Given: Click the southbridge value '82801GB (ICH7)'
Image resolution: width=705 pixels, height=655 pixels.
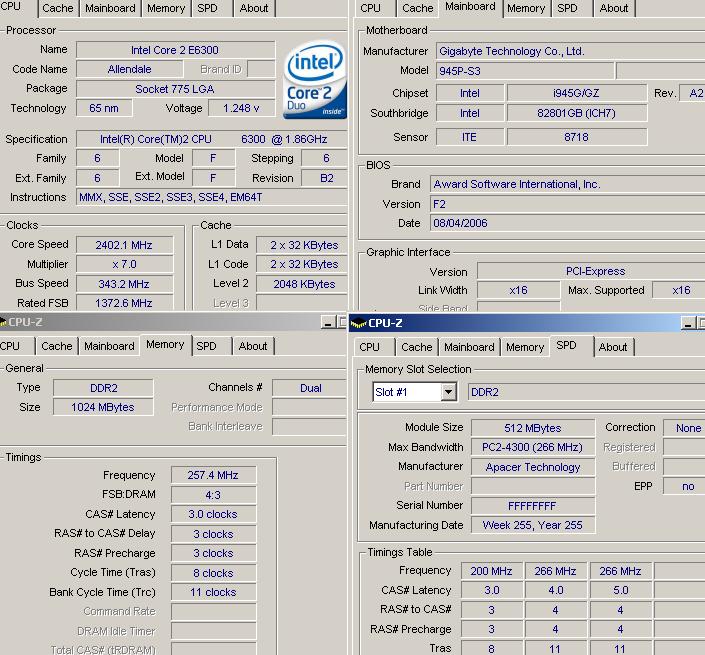Looking at the screenshot, I should click(577, 113).
